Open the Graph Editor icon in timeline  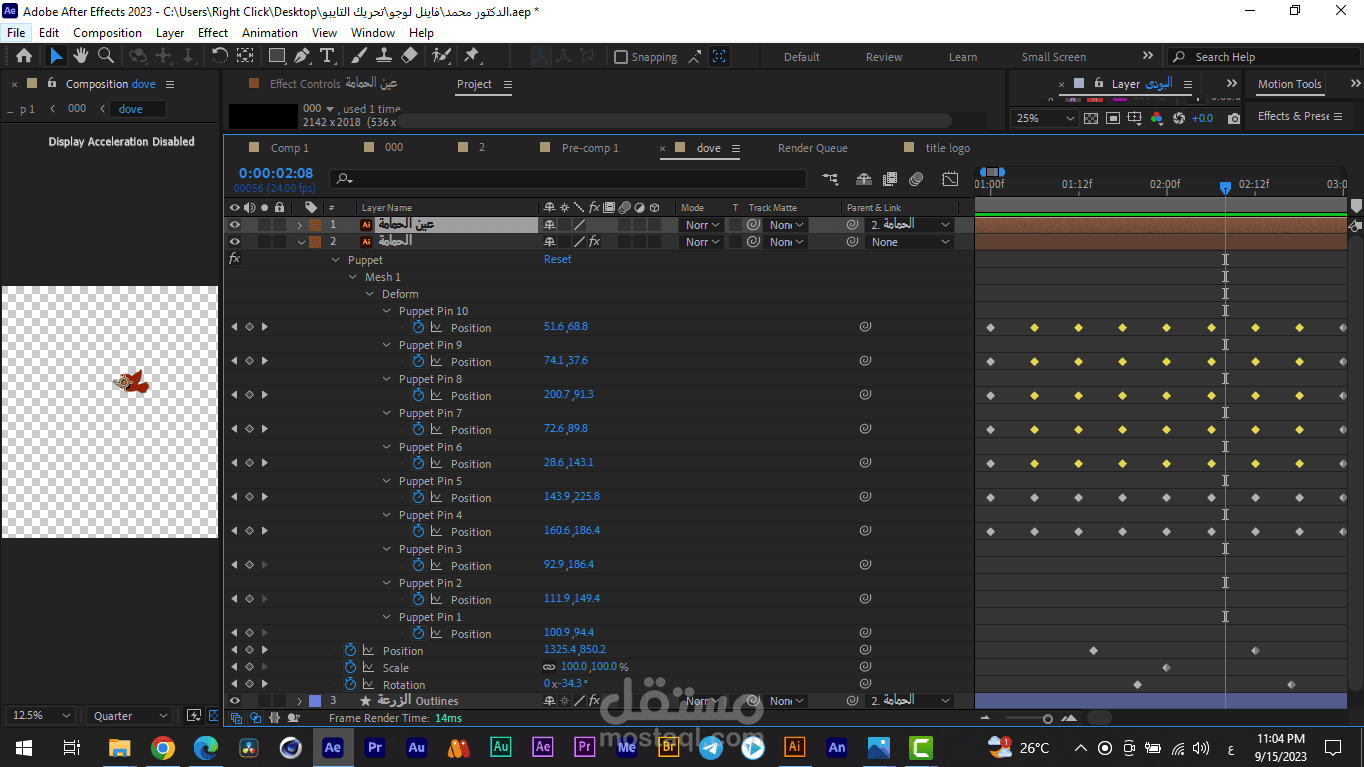950,179
